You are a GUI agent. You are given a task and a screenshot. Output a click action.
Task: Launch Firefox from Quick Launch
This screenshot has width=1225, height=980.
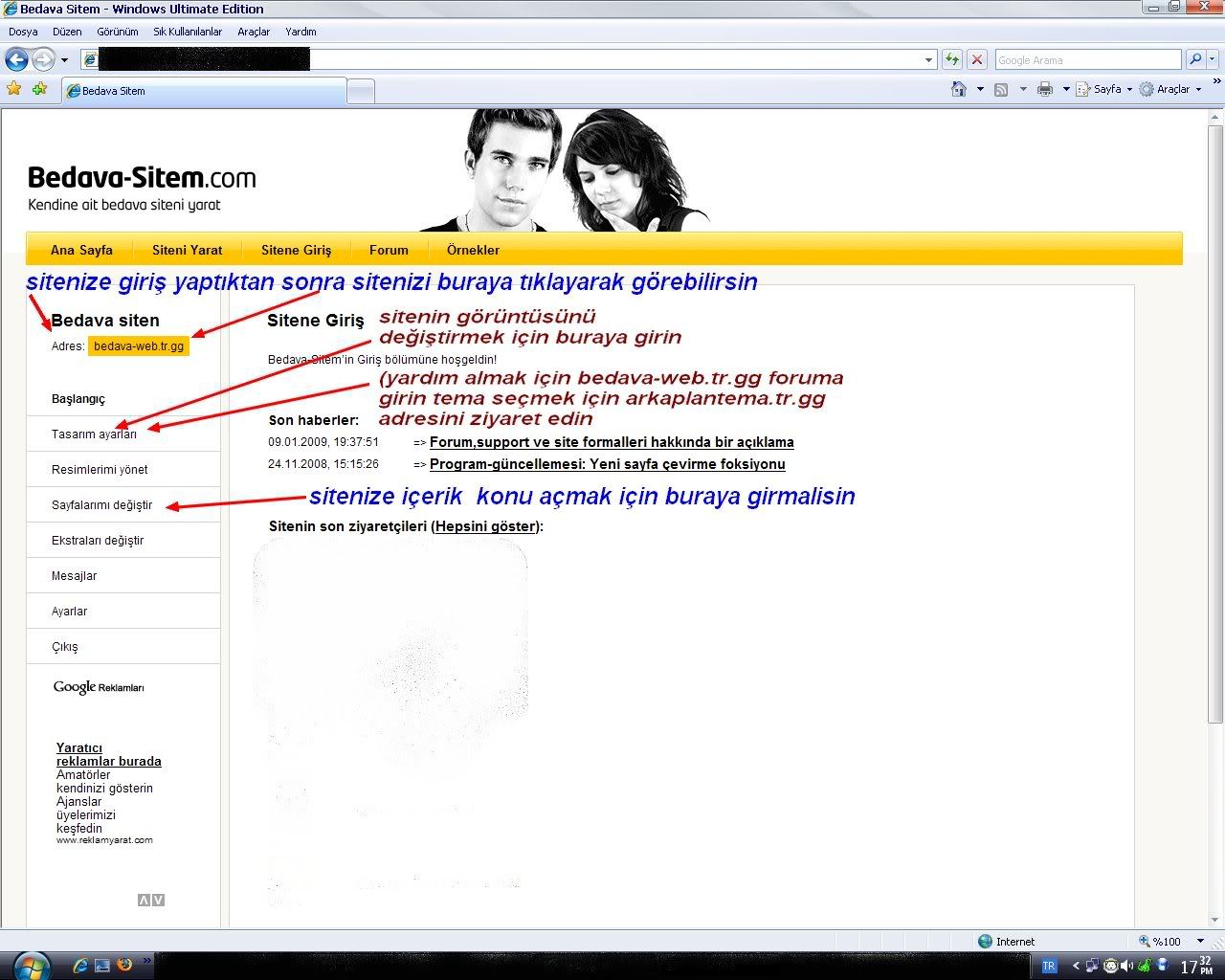[x=124, y=965]
